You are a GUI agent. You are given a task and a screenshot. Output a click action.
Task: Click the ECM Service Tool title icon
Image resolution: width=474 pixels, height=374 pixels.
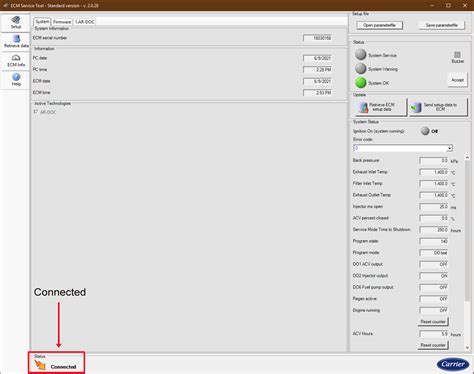tap(6, 5)
